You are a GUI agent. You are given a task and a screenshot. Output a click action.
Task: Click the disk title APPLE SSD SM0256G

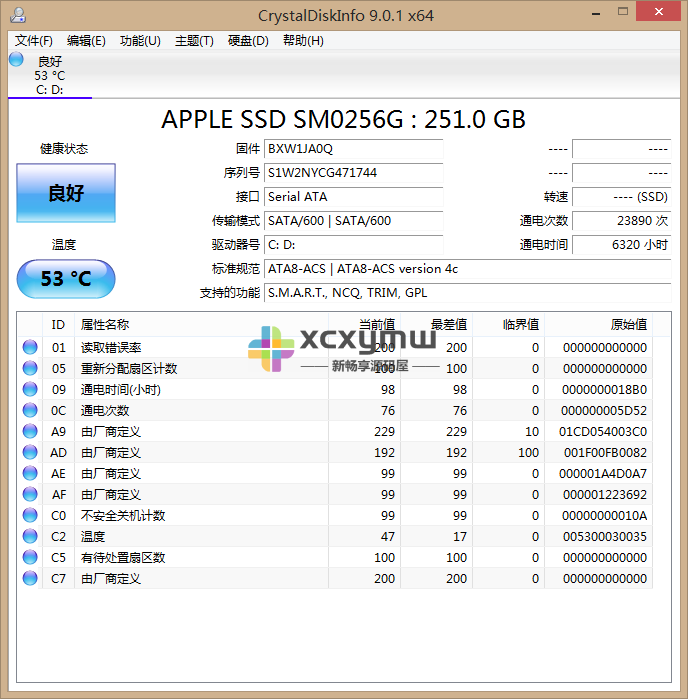(x=343, y=119)
